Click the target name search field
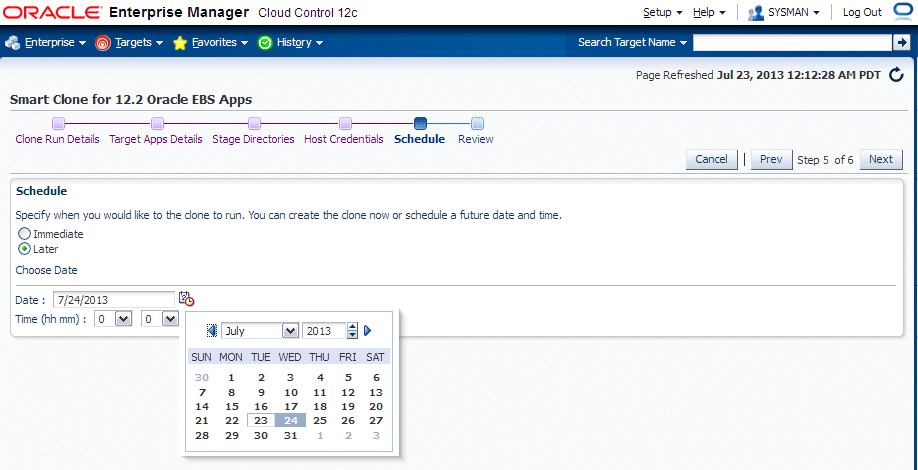 tap(792, 42)
